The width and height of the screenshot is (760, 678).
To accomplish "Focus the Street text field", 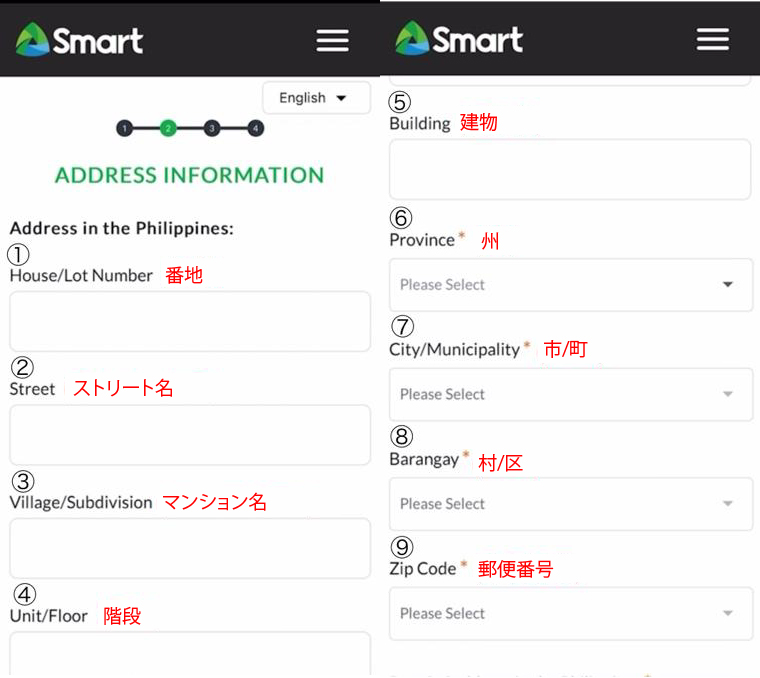I will click(190, 435).
